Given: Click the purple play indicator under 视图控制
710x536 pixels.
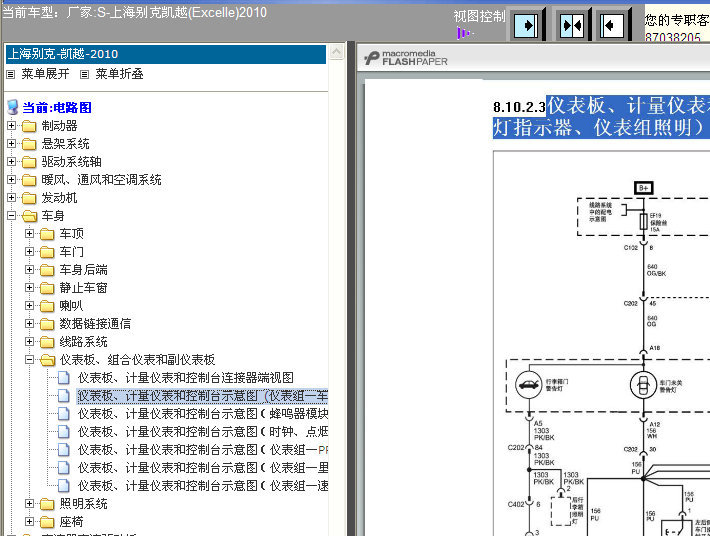Looking at the screenshot, I should (x=465, y=33).
